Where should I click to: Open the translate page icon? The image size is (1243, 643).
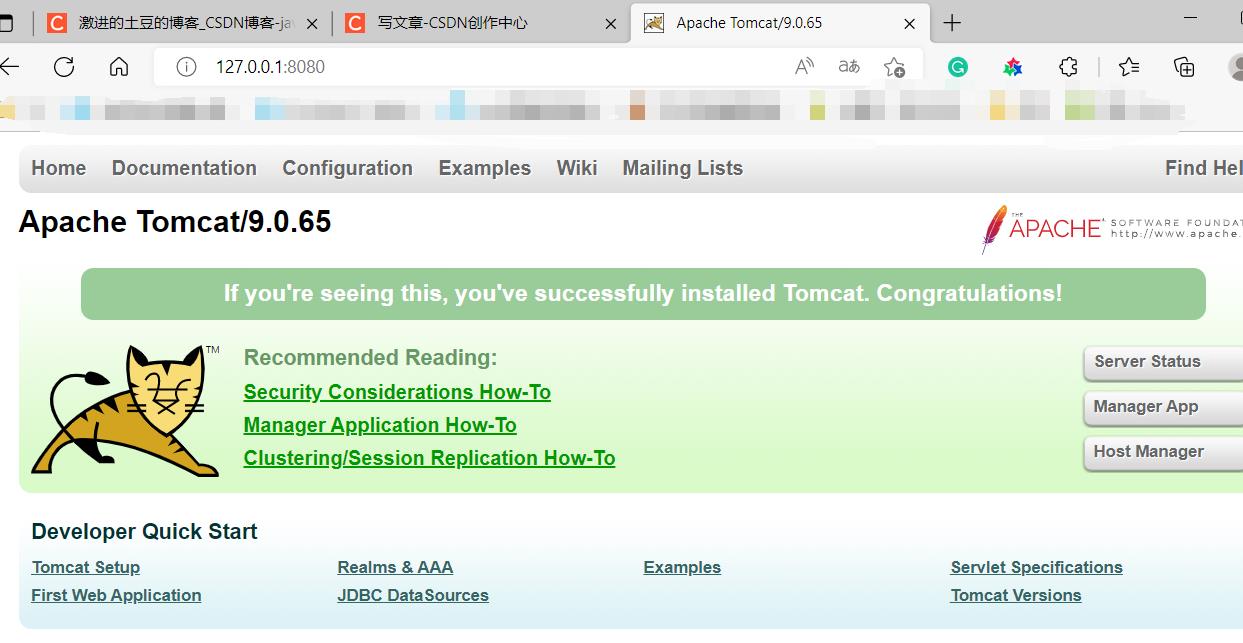[849, 67]
